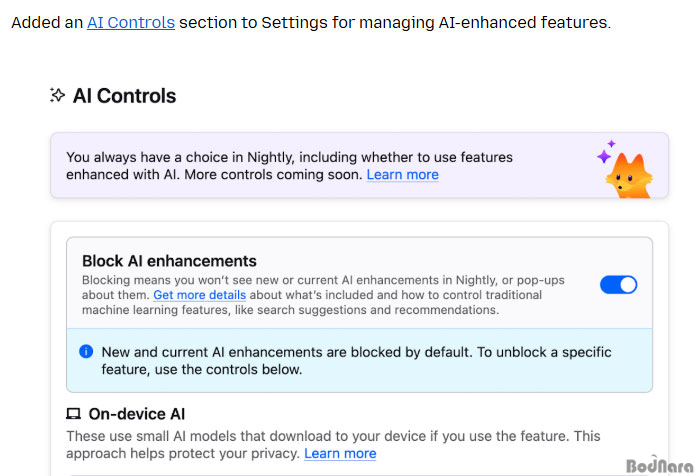Click the "Block AI enhancements" title text
The height and width of the screenshot is (476, 697).
[169, 261]
